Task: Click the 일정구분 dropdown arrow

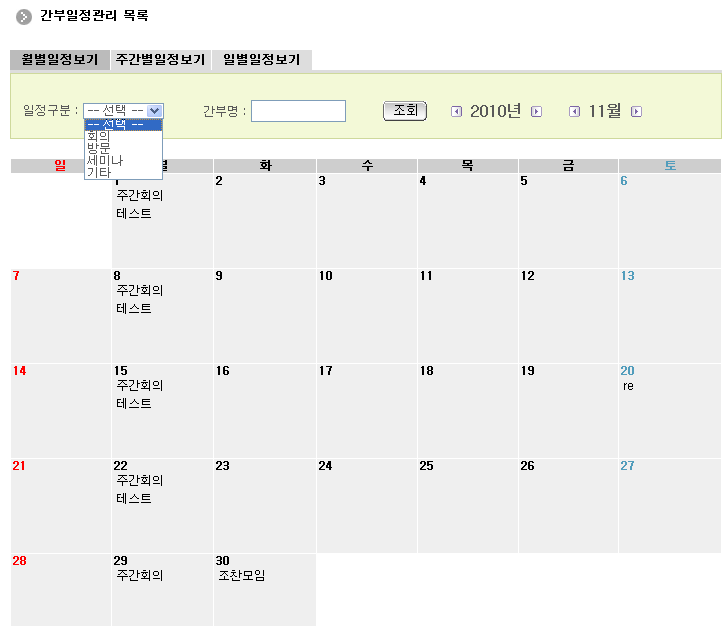Action: tap(155, 111)
